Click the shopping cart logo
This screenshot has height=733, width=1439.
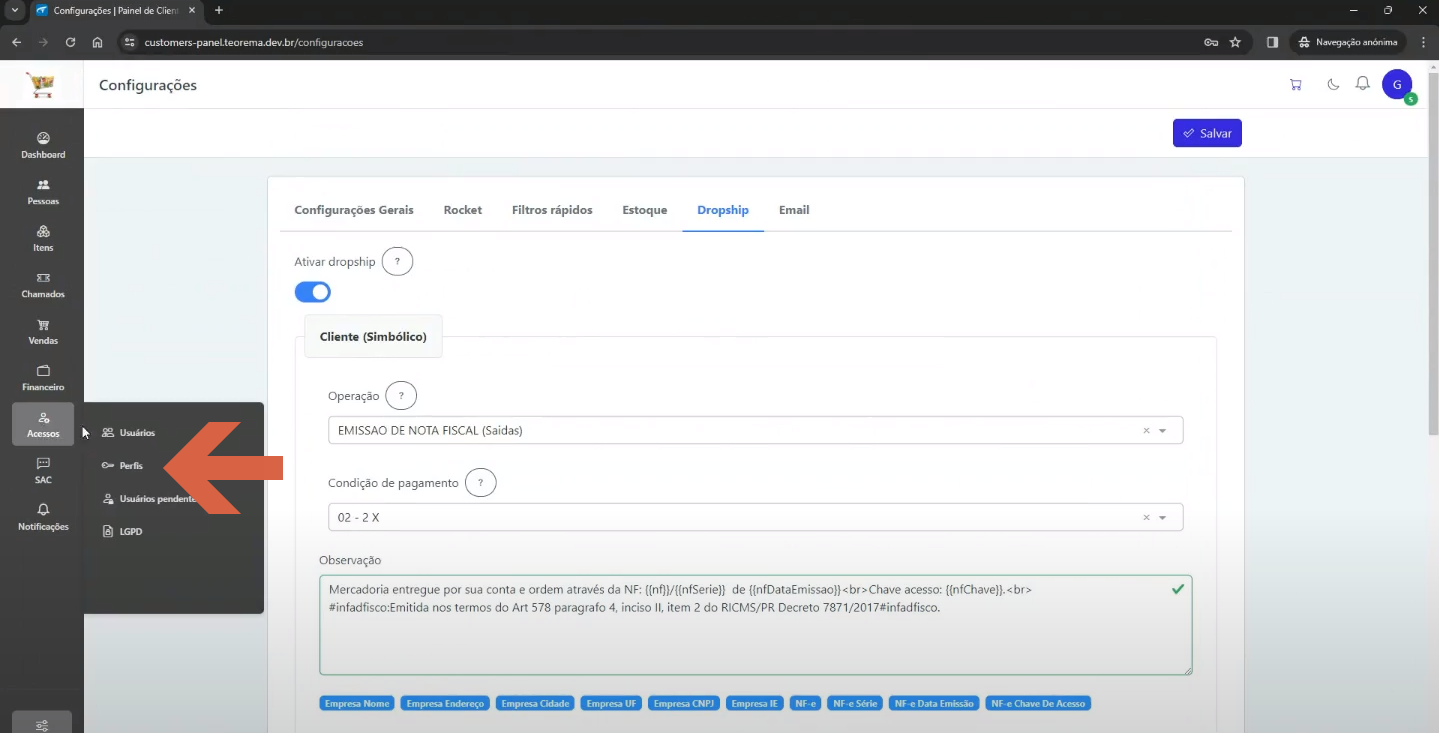(x=41, y=85)
